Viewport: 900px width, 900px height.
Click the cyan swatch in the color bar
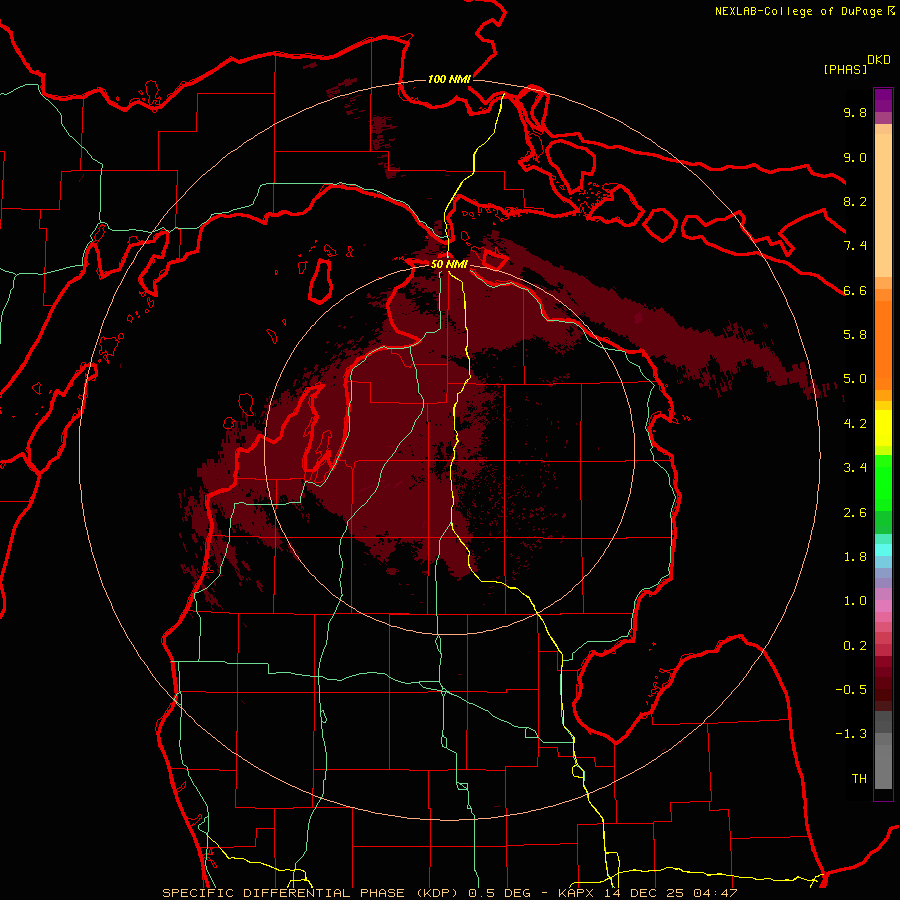coord(883,549)
